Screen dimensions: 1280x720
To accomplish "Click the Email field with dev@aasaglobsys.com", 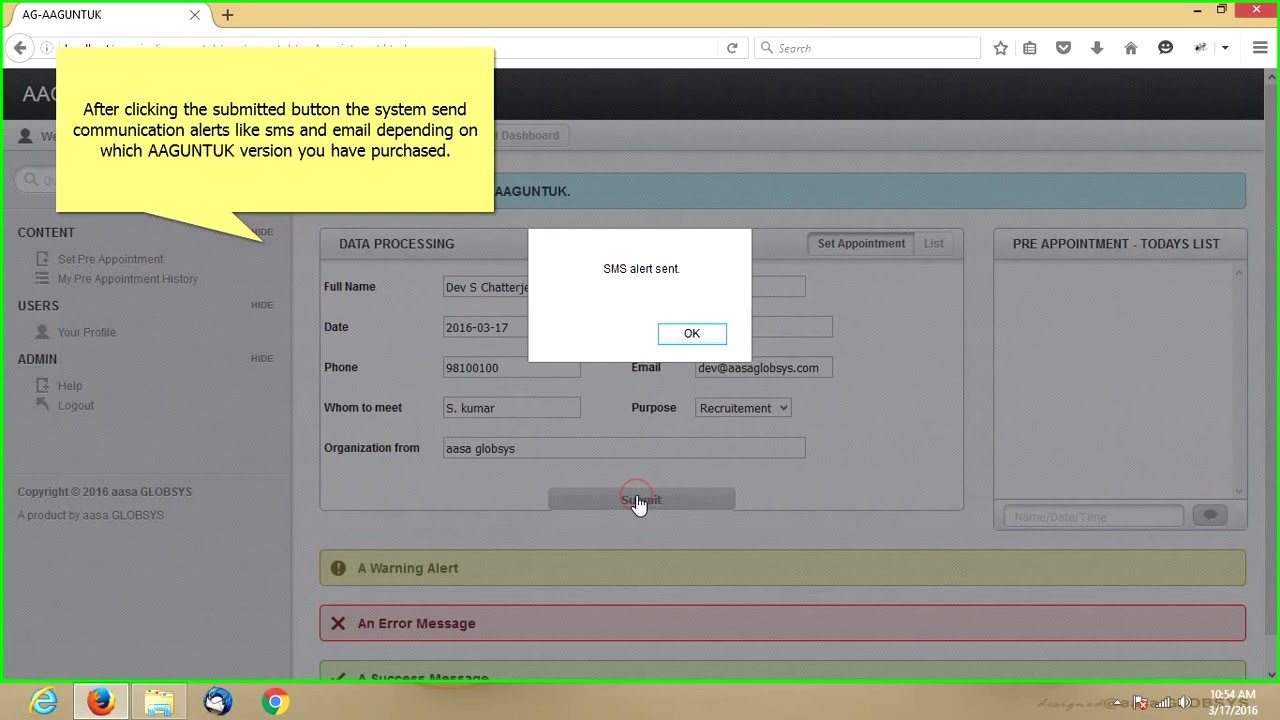I will 764,368.
